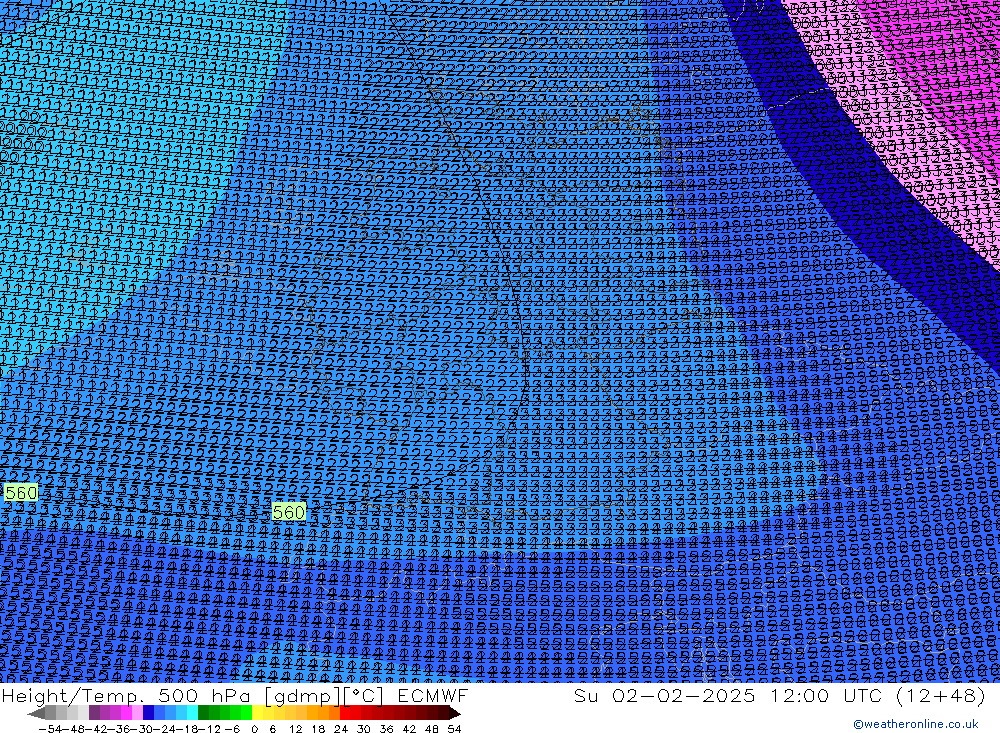Click the (12+48) forecast offset text
This screenshot has height=733, width=1000.
(941, 695)
